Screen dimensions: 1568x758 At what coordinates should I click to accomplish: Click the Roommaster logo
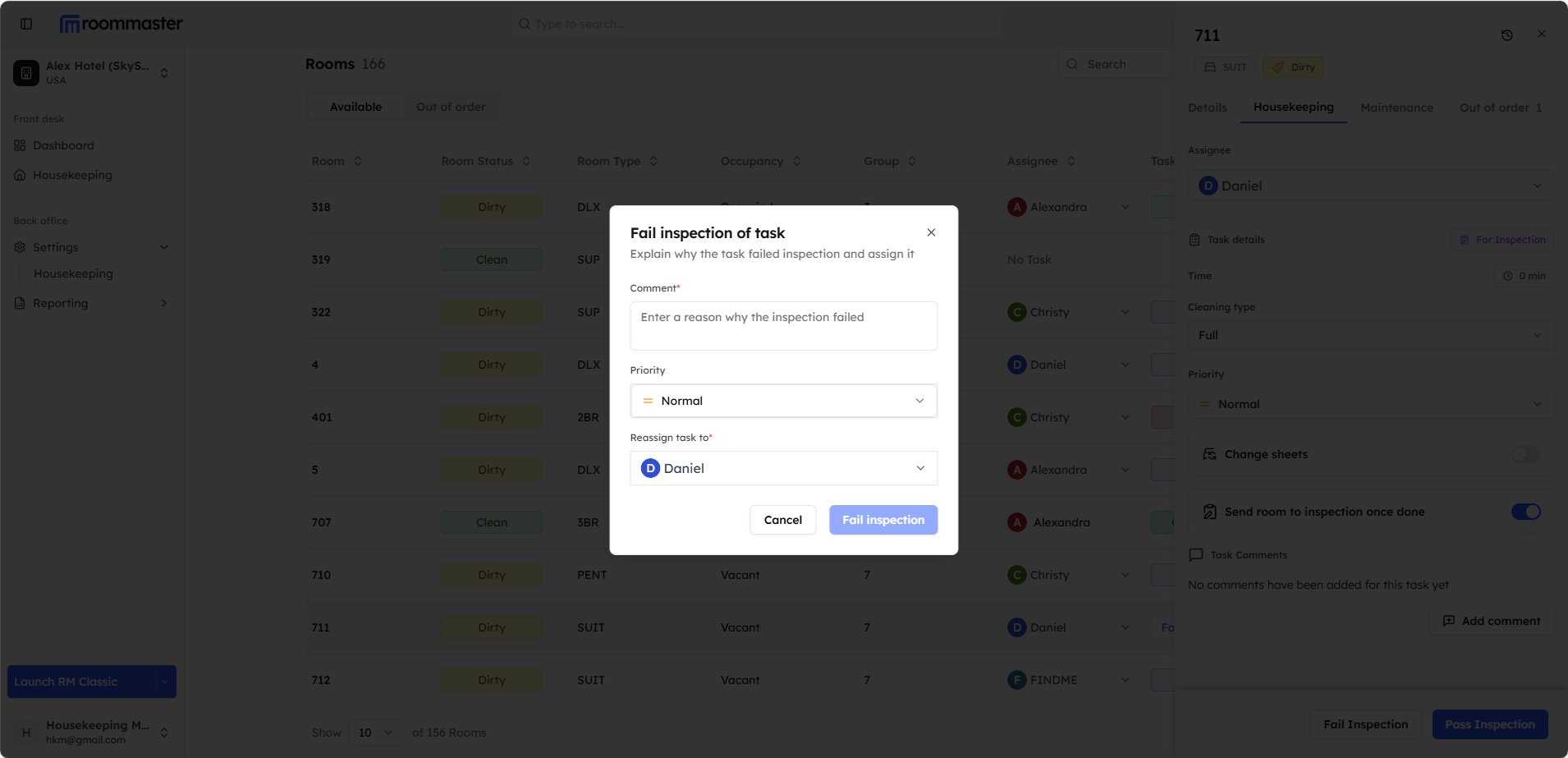coord(121,24)
